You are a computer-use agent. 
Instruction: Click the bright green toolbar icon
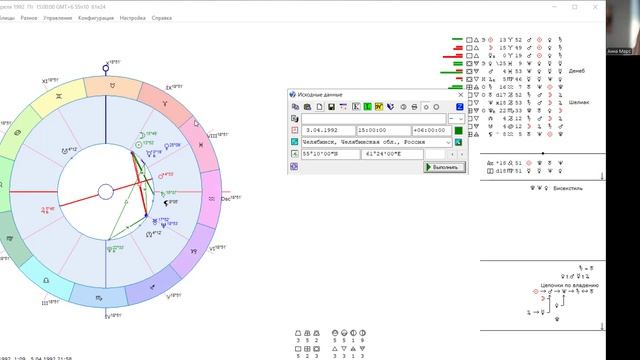367,107
